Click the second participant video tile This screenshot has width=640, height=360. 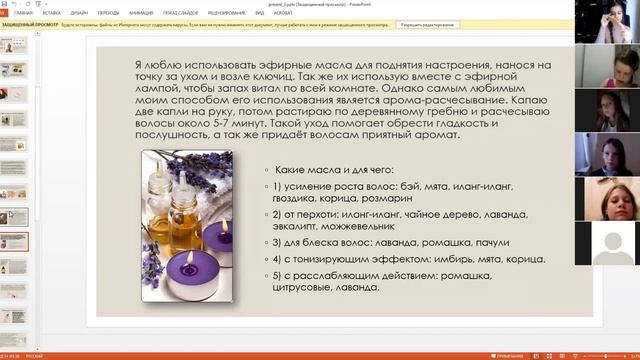(x=607, y=66)
